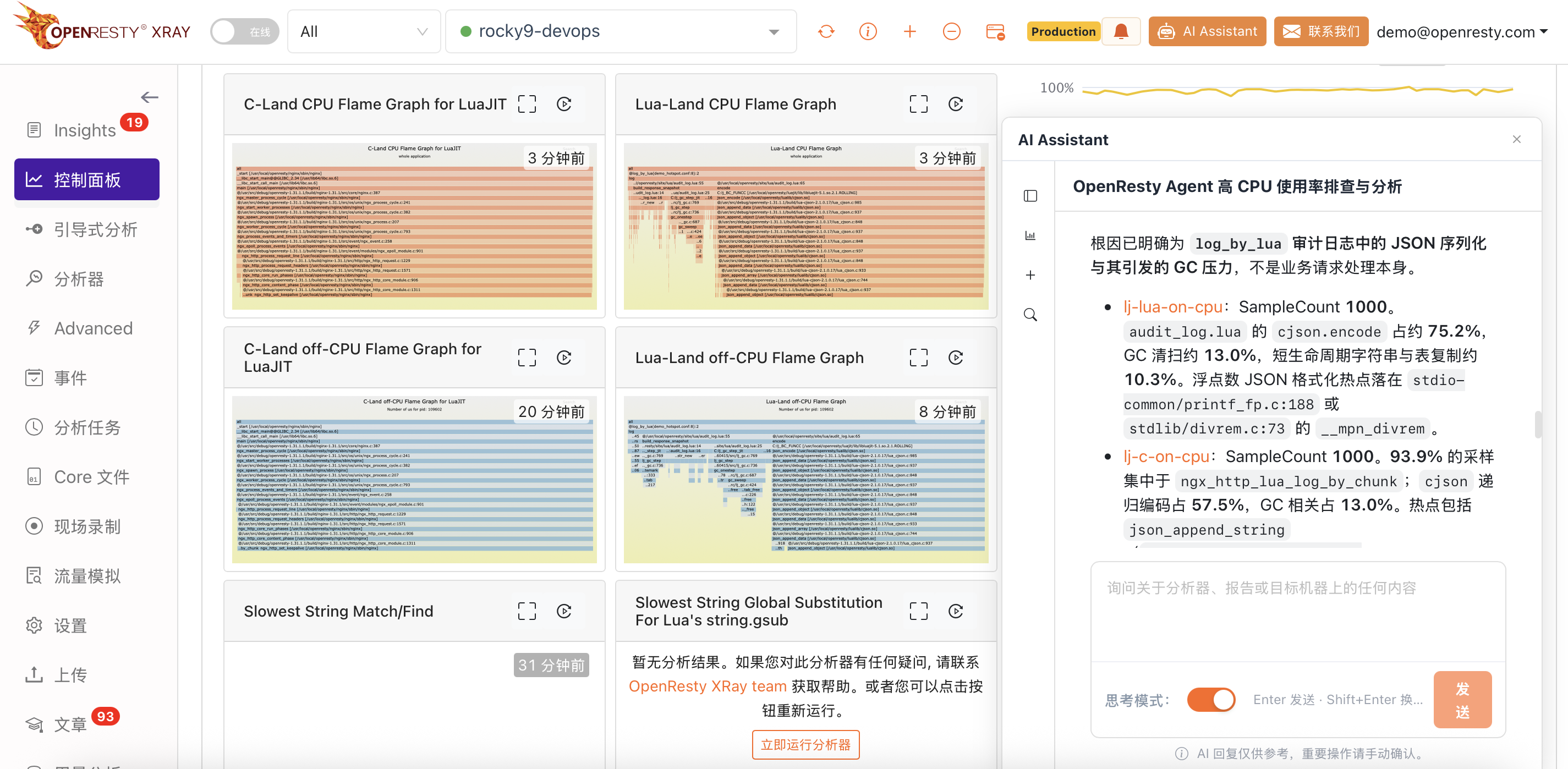
Task: Click the plus icon in top toolbar
Action: pyautogui.click(x=909, y=32)
